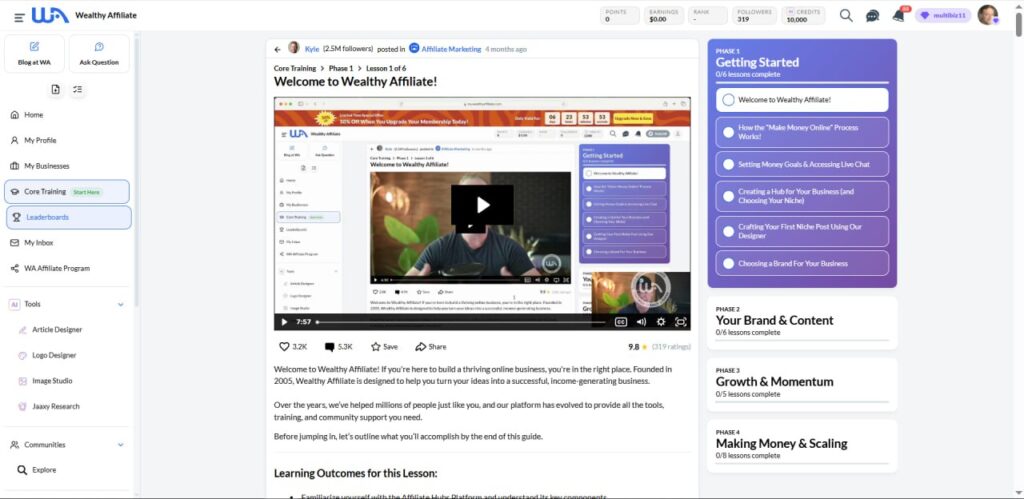Image resolution: width=1024 pixels, height=499 pixels.
Task: Click the Points counter box
Action: tap(620, 16)
